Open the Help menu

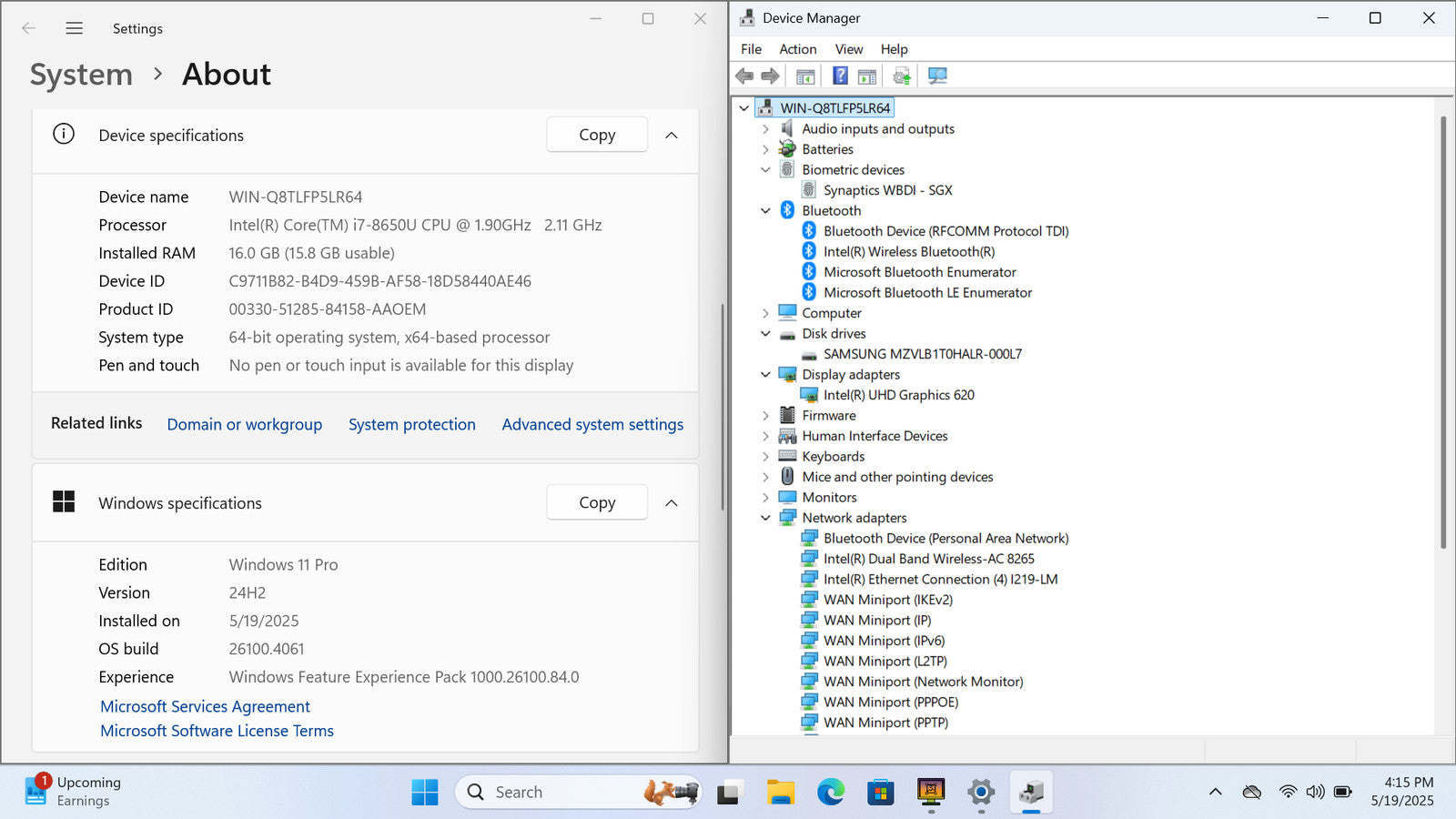pyautogui.click(x=895, y=49)
